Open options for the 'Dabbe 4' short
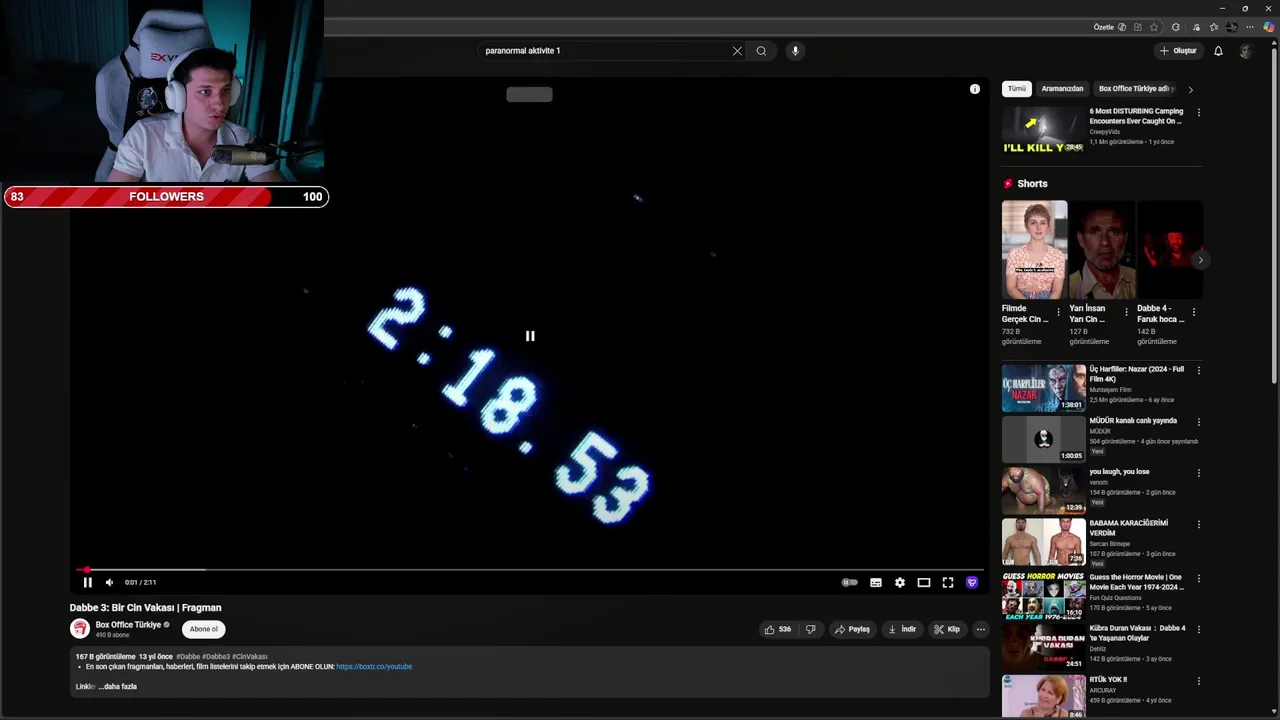Viewport: 1280px width, 720px height. coord(1194,312)
